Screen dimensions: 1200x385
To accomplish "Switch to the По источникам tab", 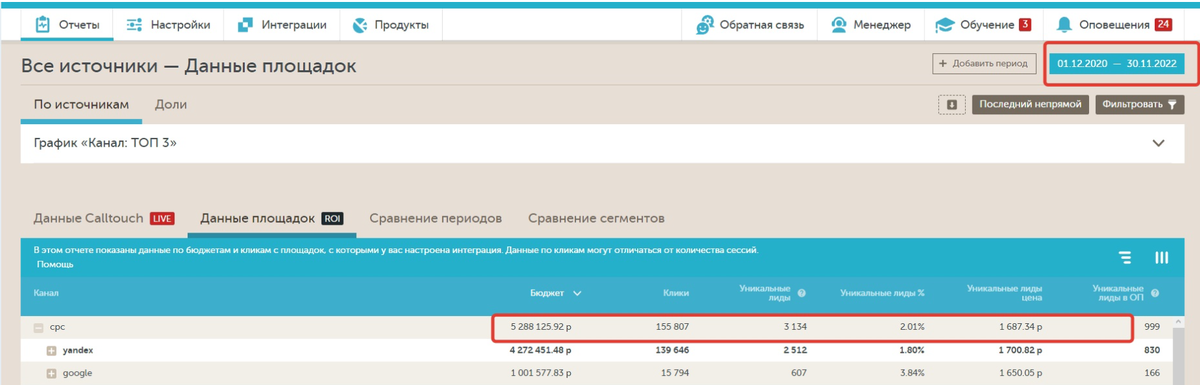I will point(82,105).
